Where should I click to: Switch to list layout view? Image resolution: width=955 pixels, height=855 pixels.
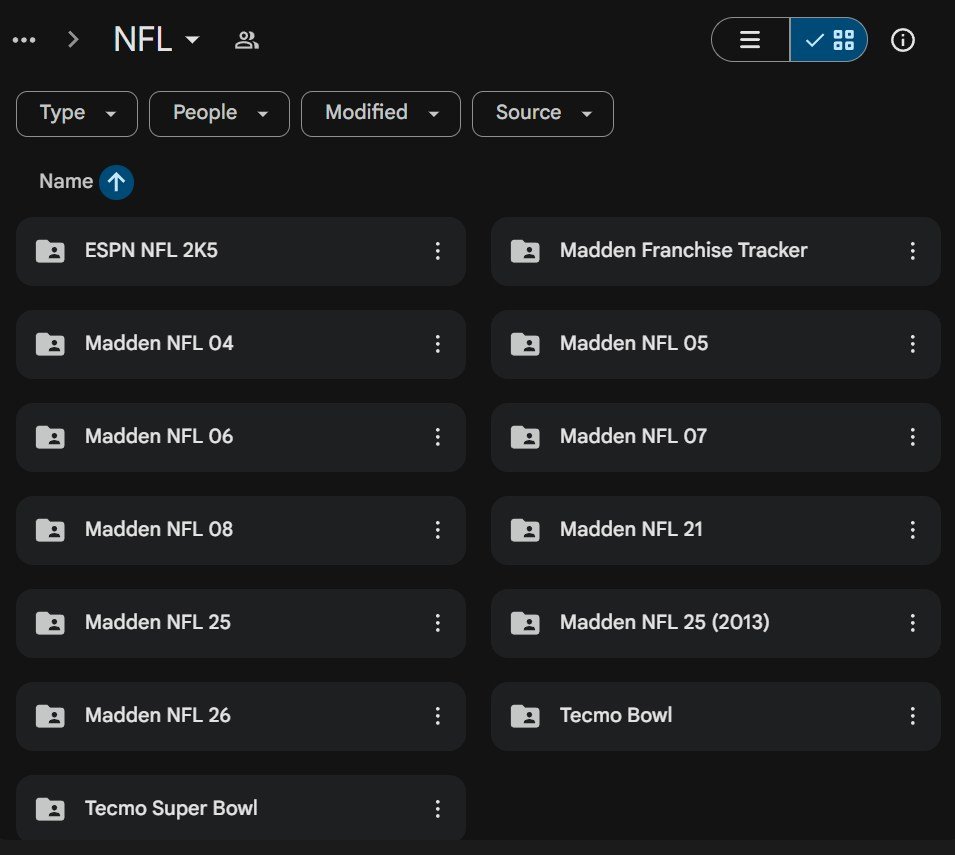coord(750,40)
